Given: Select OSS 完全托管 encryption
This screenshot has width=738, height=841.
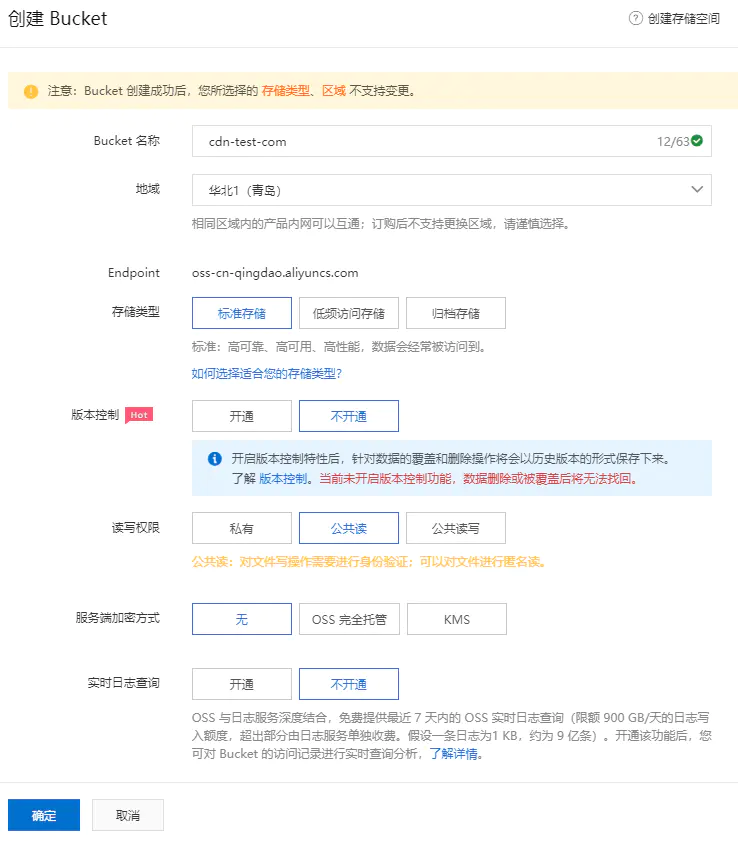Looking at the screenshot, I should point(349,619).
